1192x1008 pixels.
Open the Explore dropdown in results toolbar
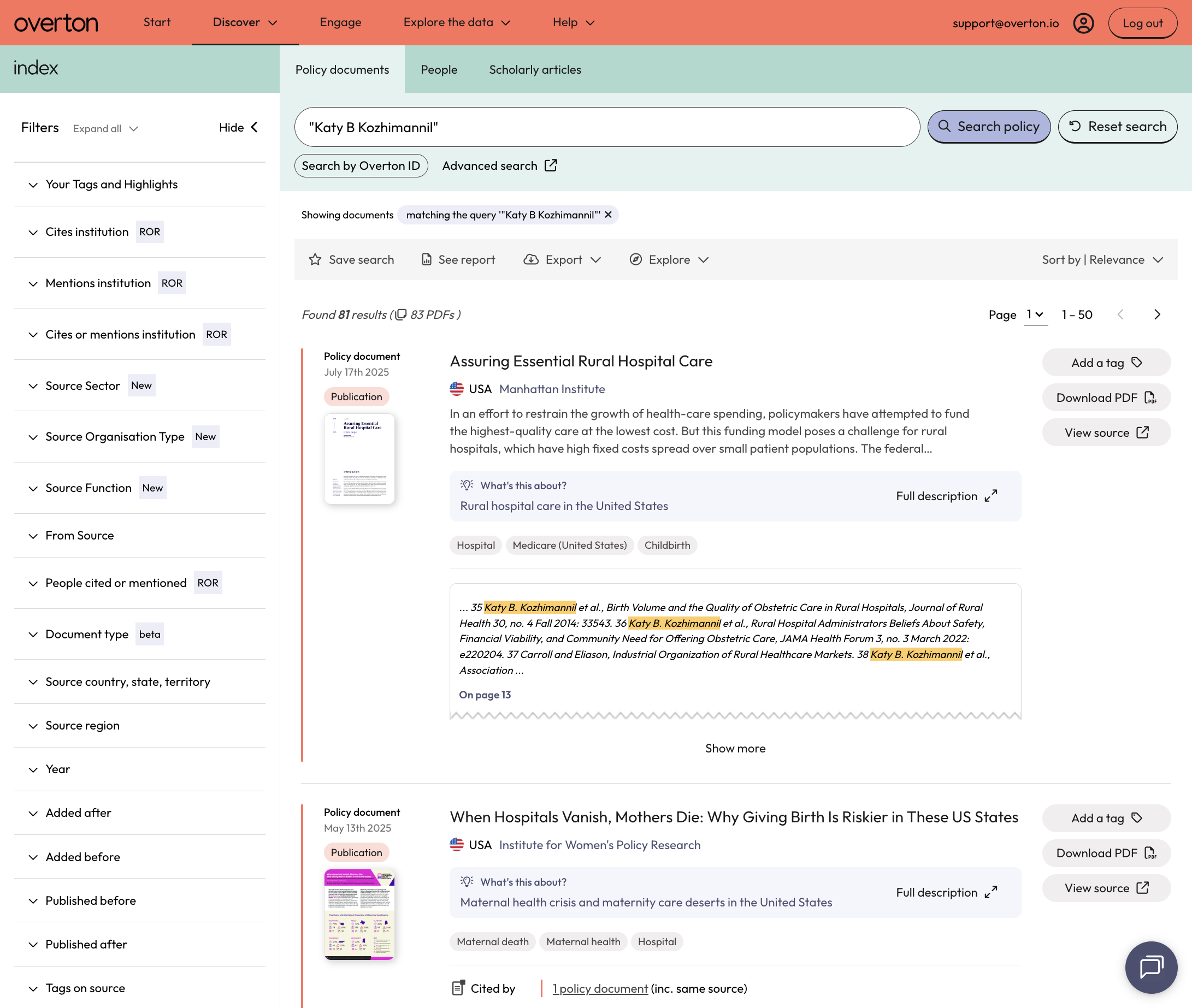(669, 259)
